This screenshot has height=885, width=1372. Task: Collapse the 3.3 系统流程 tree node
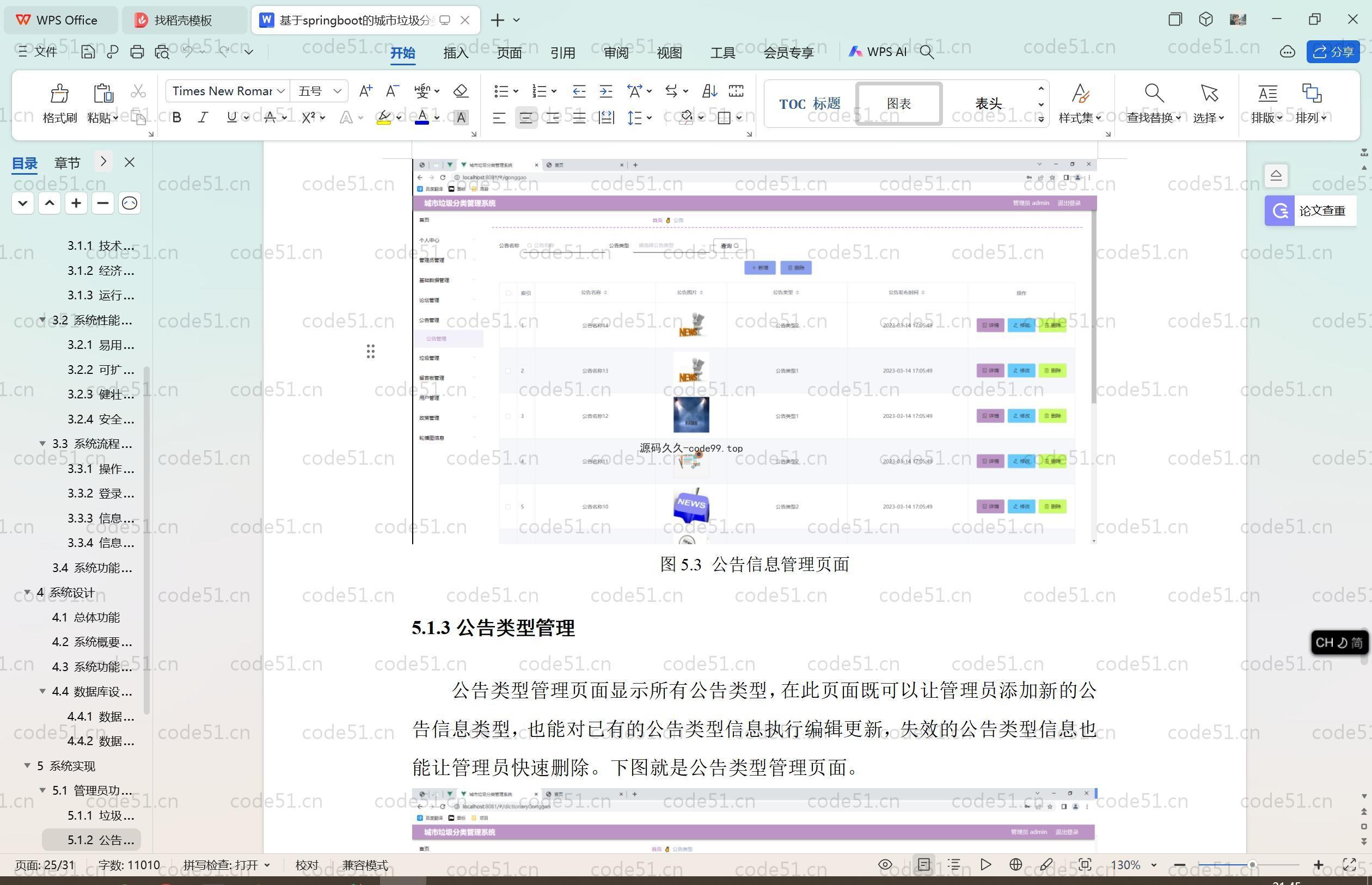point(42,443)
